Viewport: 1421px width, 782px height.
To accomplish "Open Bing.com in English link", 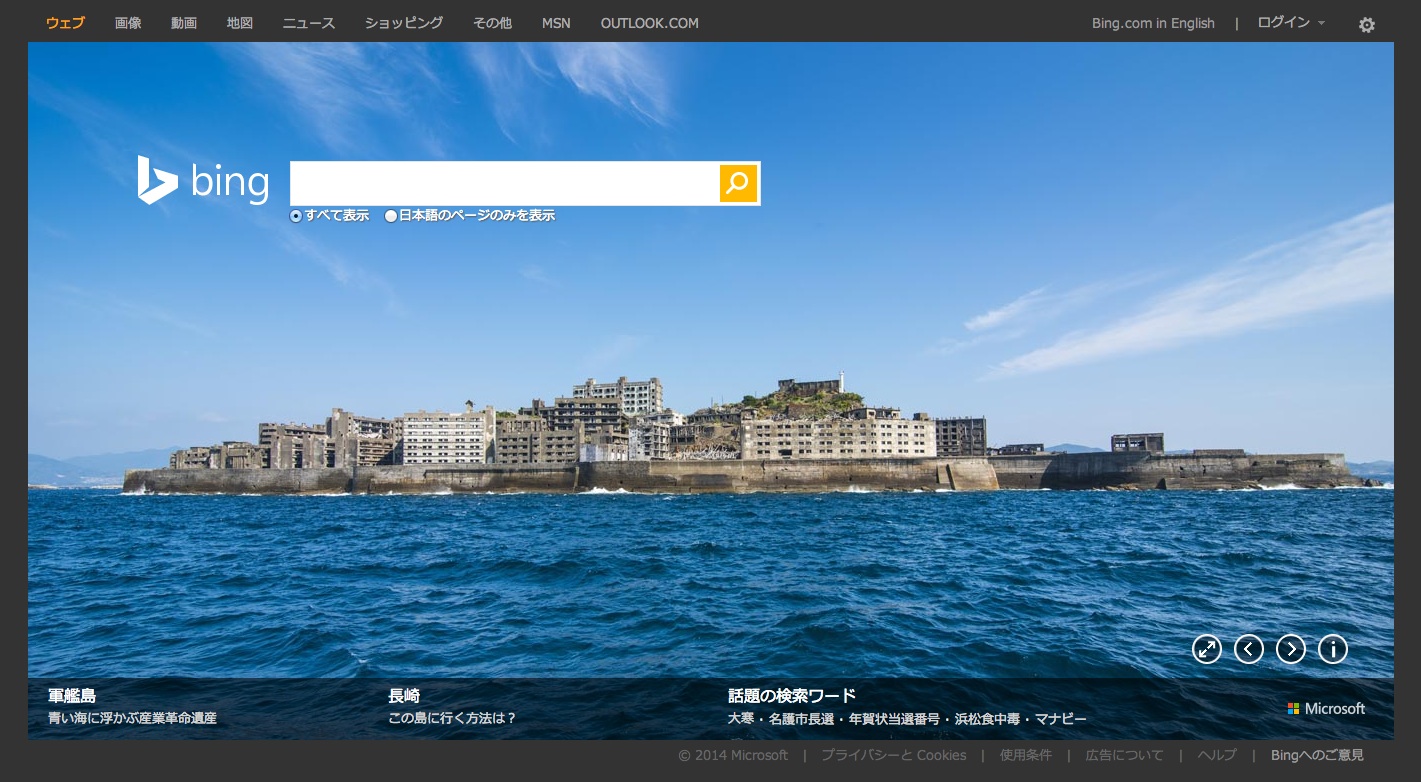I will tap(1153, 23).
